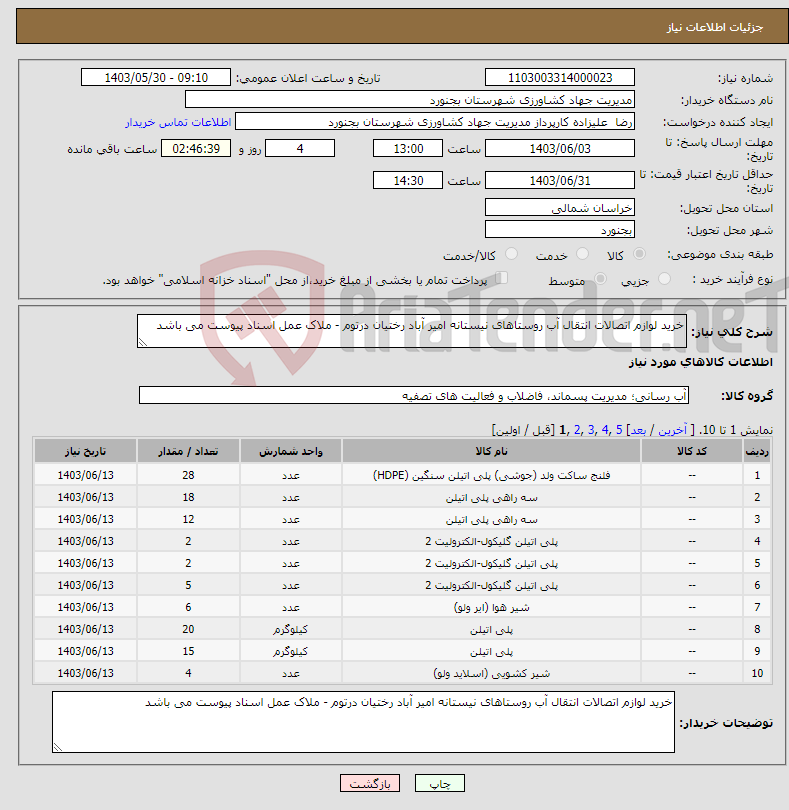Click the شرح کلی نیاز text area

coord(412,331)
